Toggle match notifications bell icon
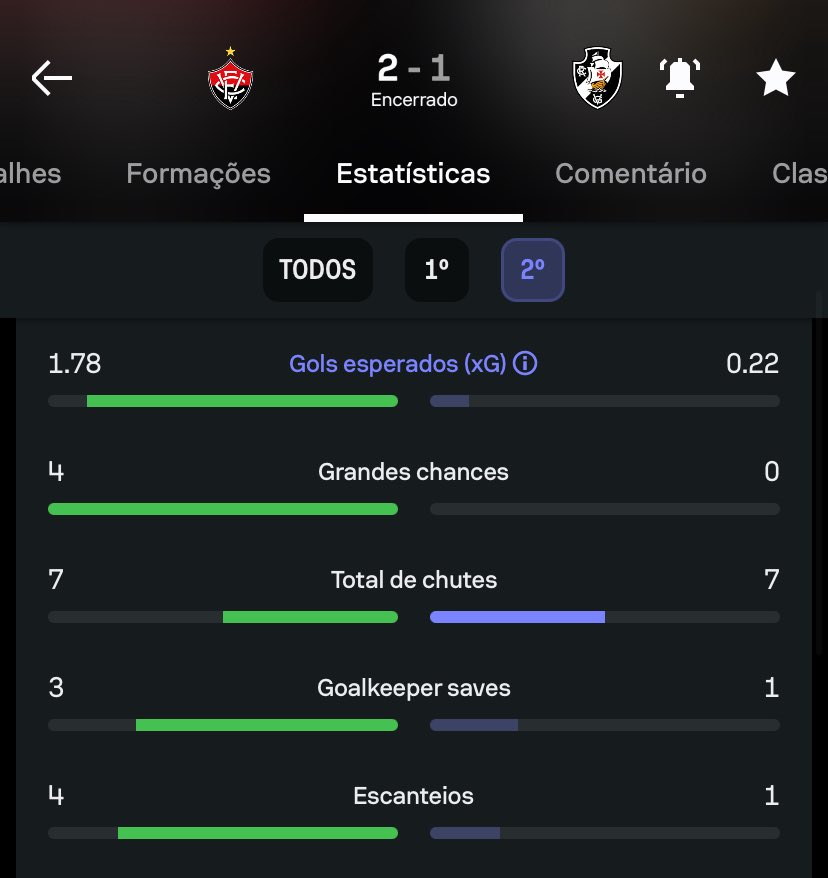Viewport: 828px width, 878px height. coord(680,78)
